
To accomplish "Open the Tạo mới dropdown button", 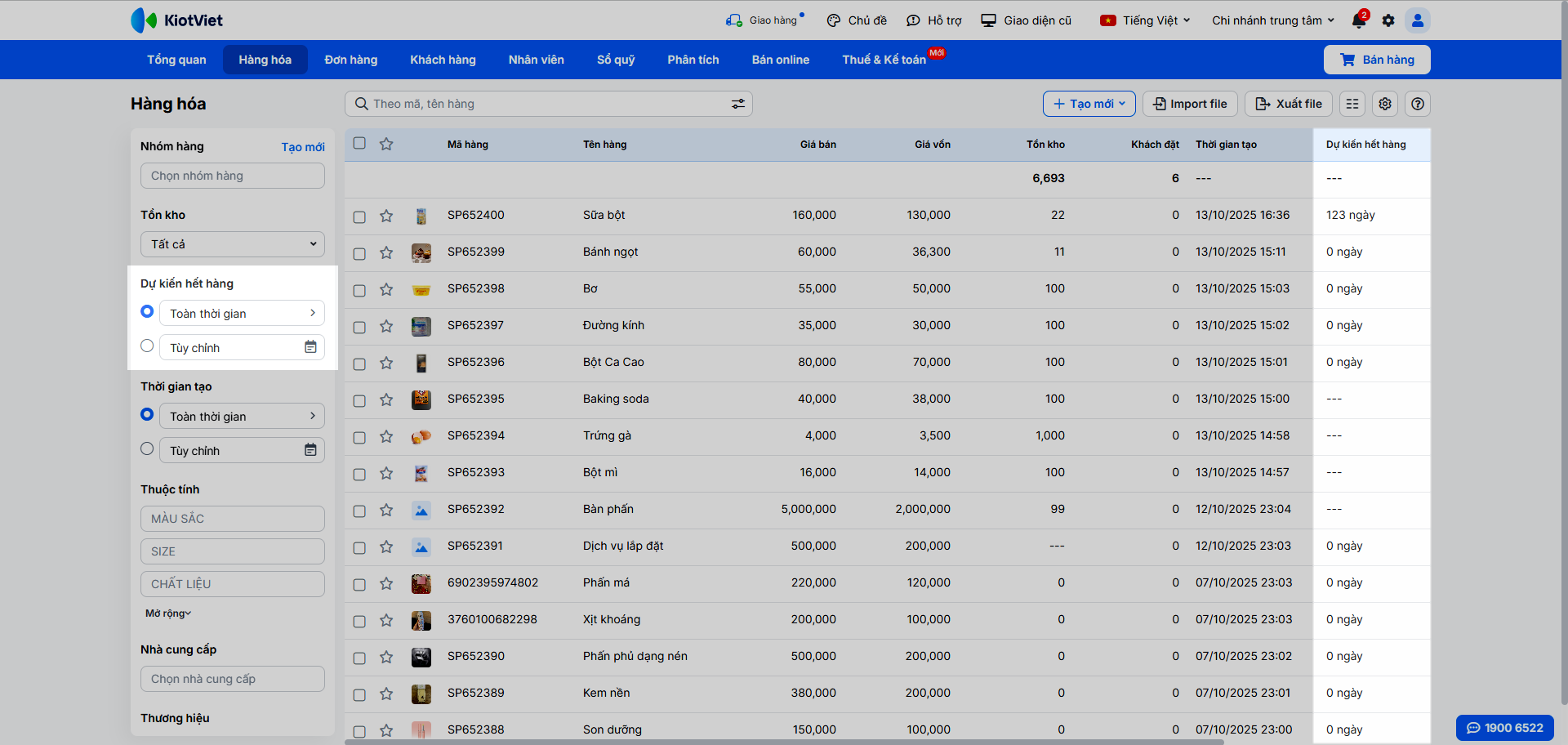I will [1089, 104].
